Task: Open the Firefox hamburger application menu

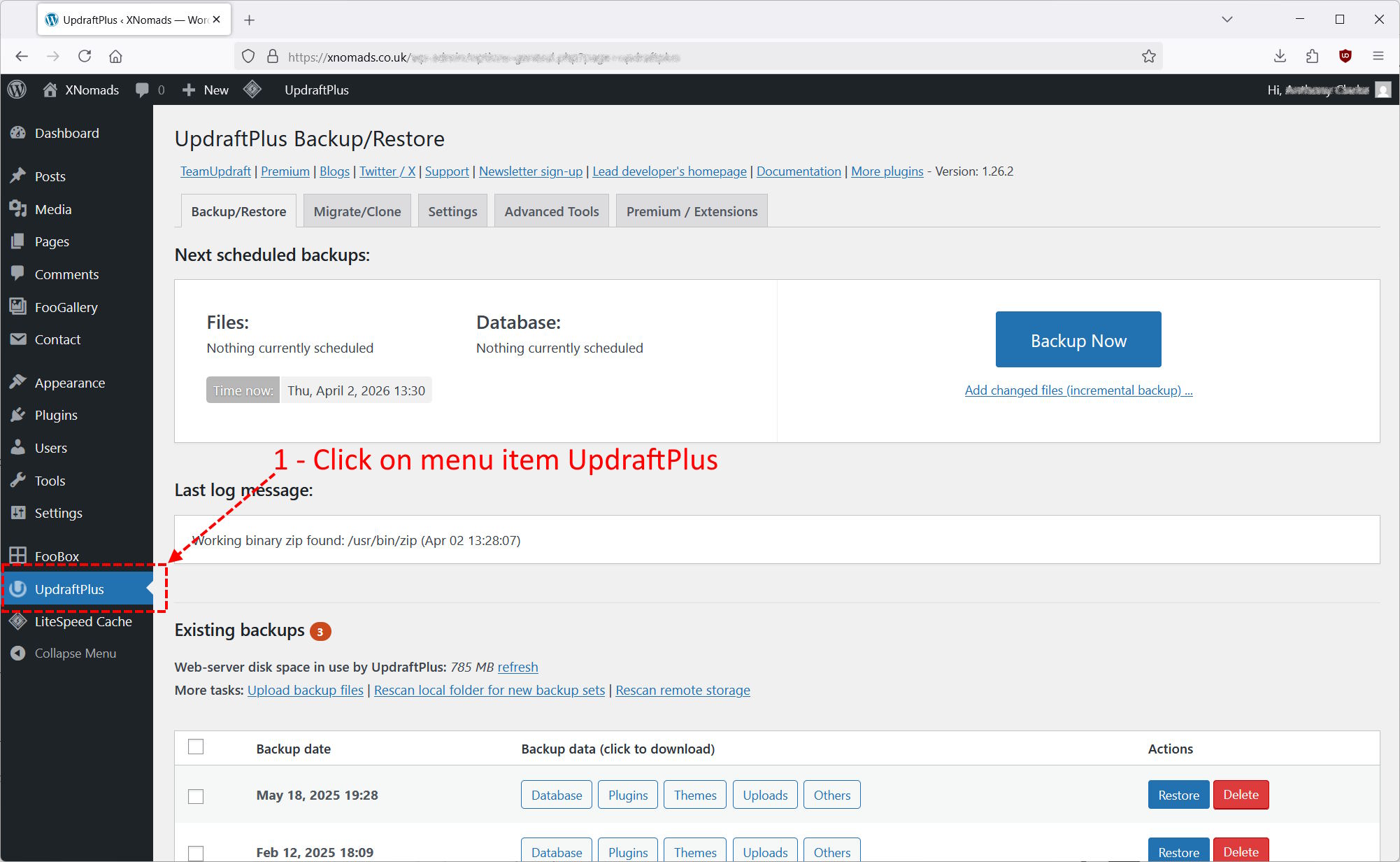Action: coord(1378,57)
